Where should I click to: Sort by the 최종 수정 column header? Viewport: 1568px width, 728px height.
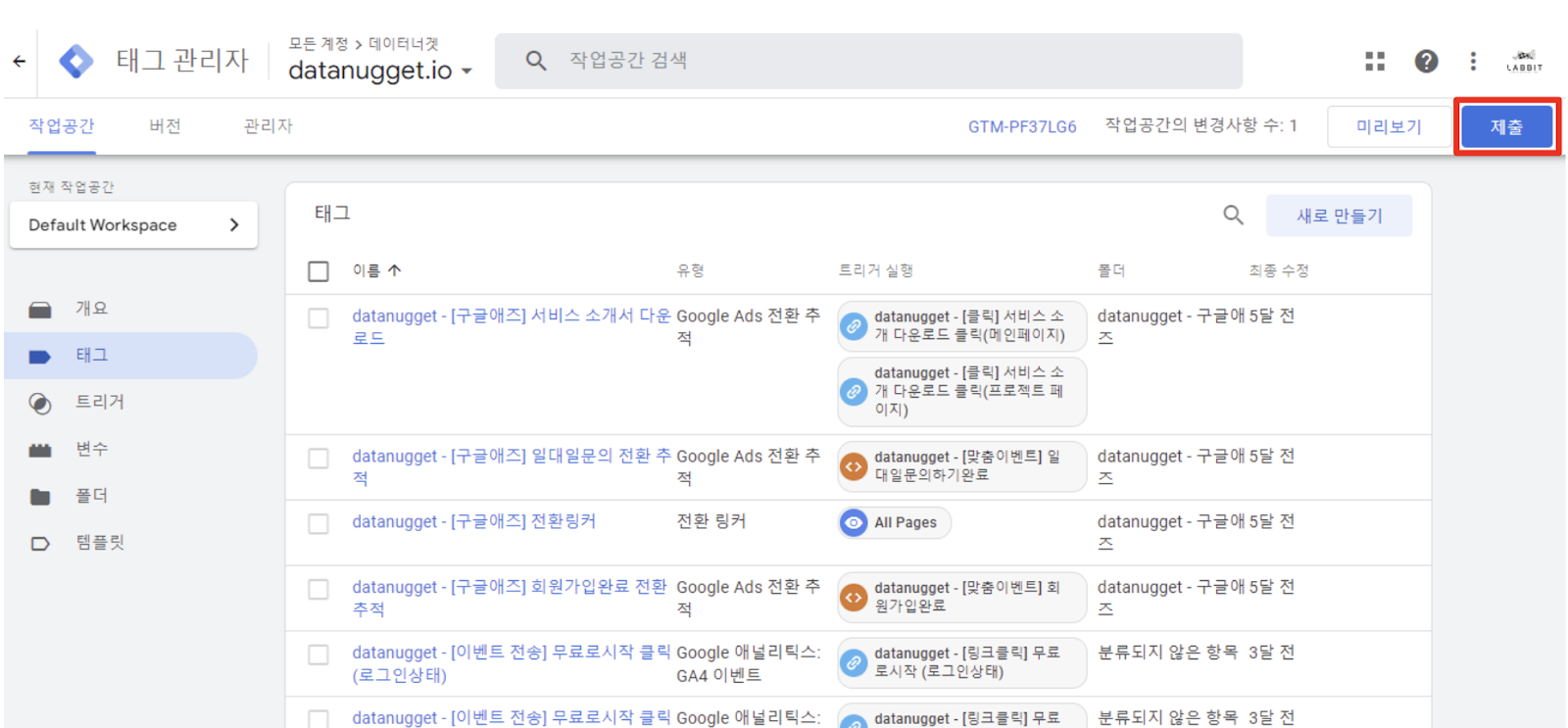click(x=1278, y=270)
